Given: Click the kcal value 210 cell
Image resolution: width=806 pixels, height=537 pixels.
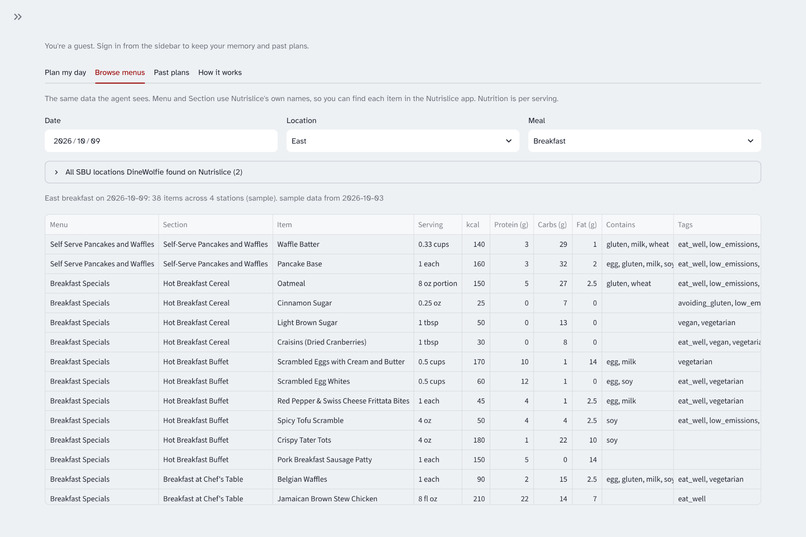Looking at the screenshot, I should click(x=475, y=497).
